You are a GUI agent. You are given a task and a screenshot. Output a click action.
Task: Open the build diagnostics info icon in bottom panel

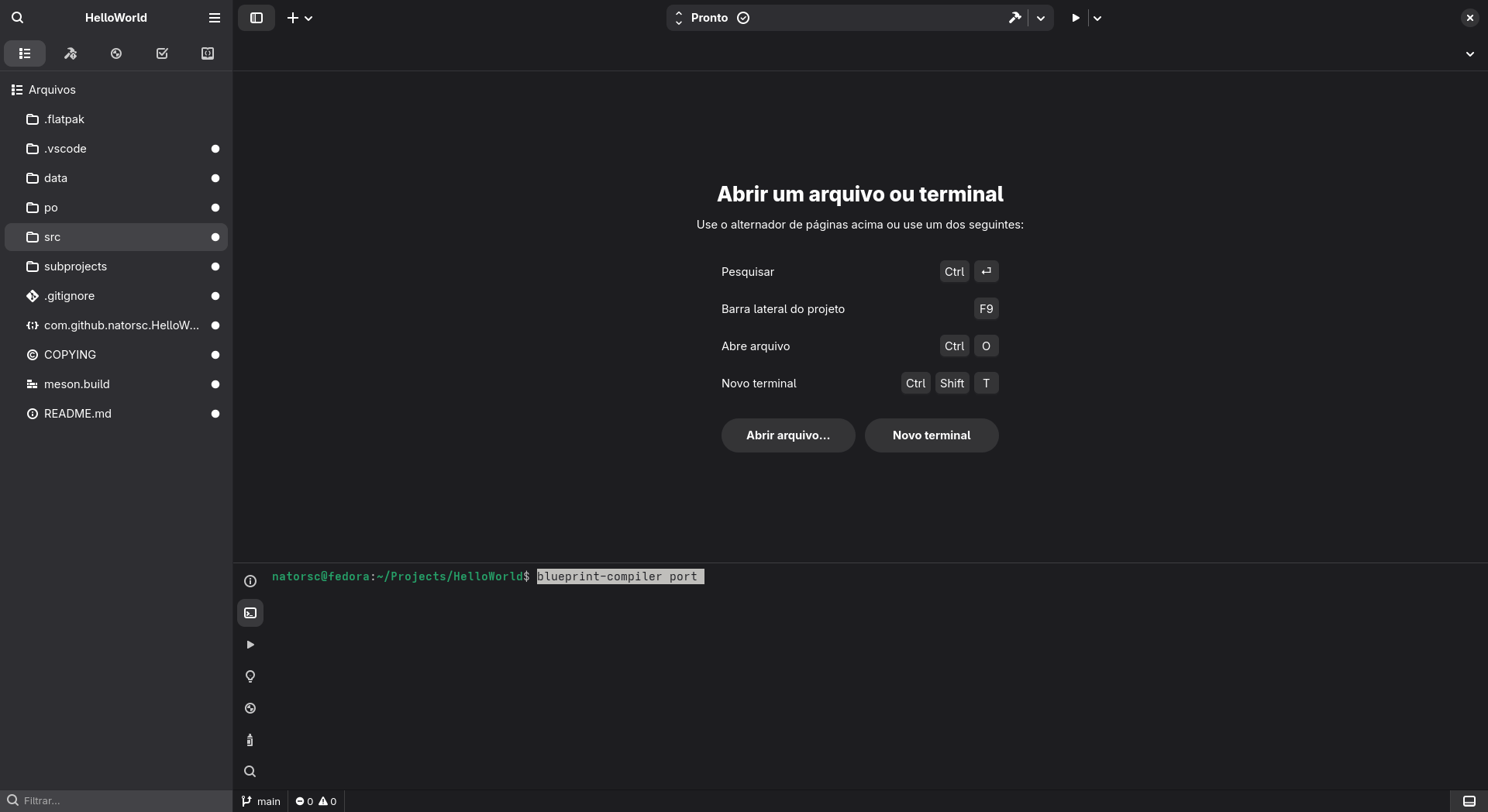250,581
